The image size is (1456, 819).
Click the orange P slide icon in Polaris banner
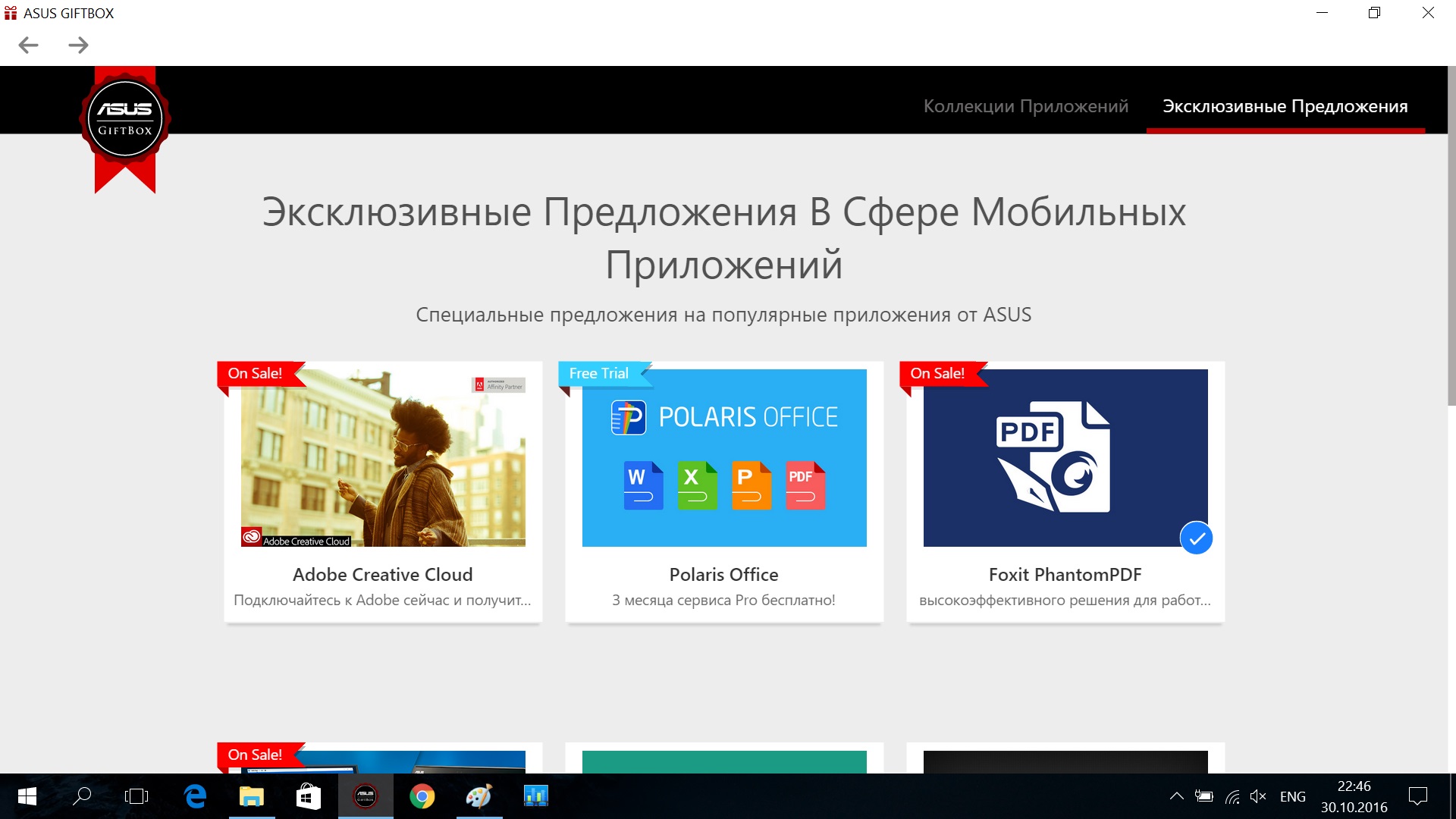[751, 485]
